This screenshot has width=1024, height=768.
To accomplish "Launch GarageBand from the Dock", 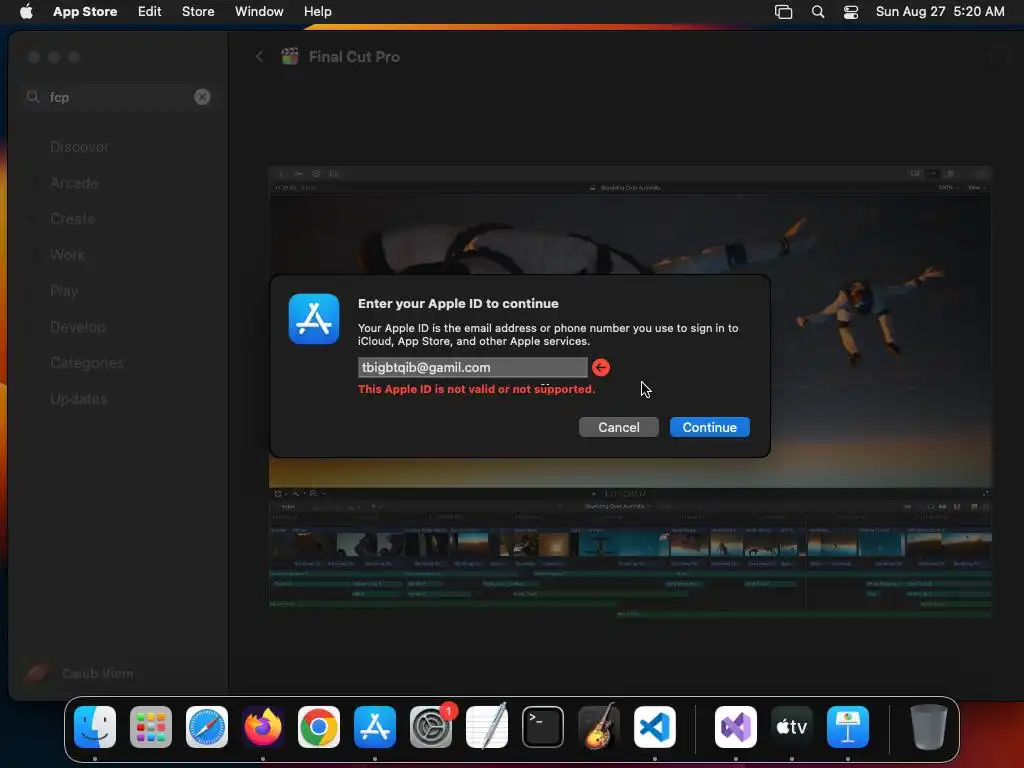I will pyautogui.click(x=599, y=727).
